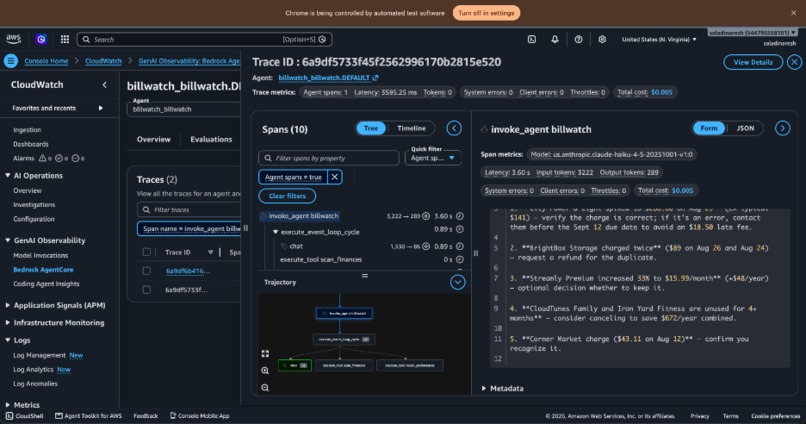806x424 pixels.
Task: Open the Overview tab
Action: [153, 139]
